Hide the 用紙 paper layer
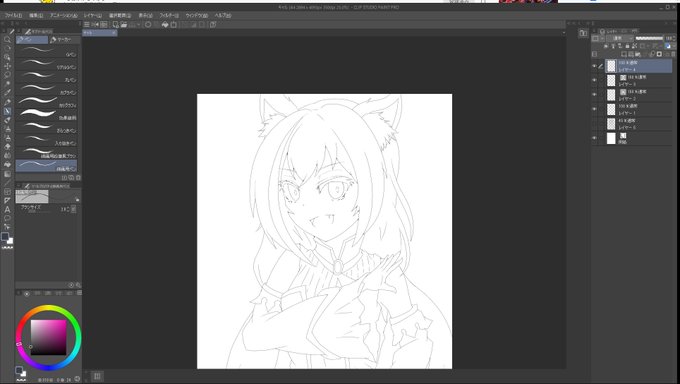680x384 pixels. (595, 138)
